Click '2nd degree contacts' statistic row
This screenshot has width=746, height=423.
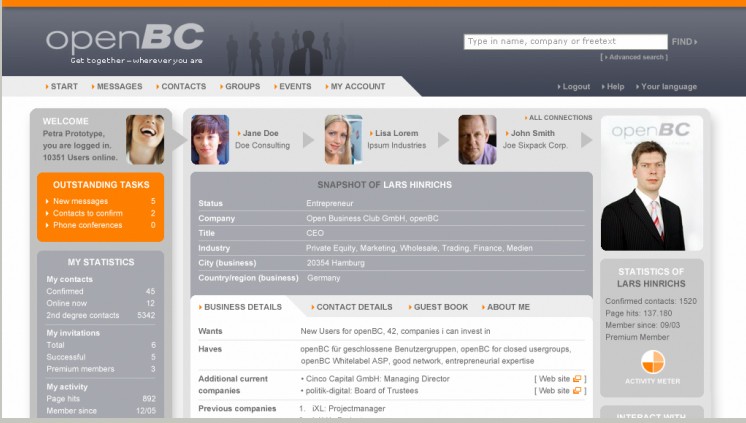coord(101,315)
